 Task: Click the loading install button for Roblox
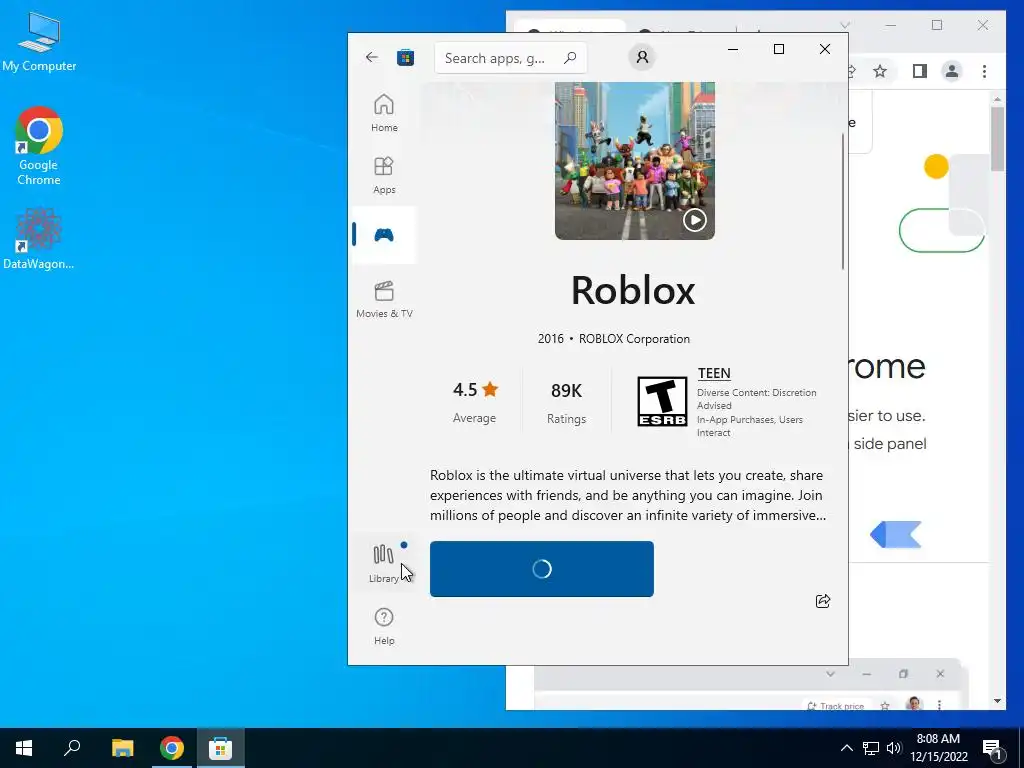click(541, 569)
